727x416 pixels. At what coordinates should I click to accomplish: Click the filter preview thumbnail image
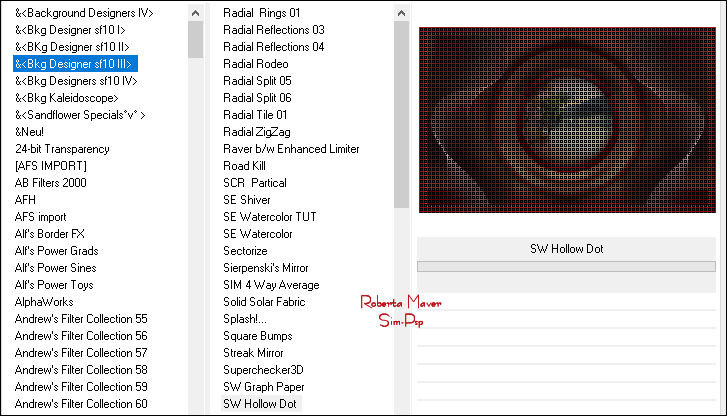tap(565, 120)
